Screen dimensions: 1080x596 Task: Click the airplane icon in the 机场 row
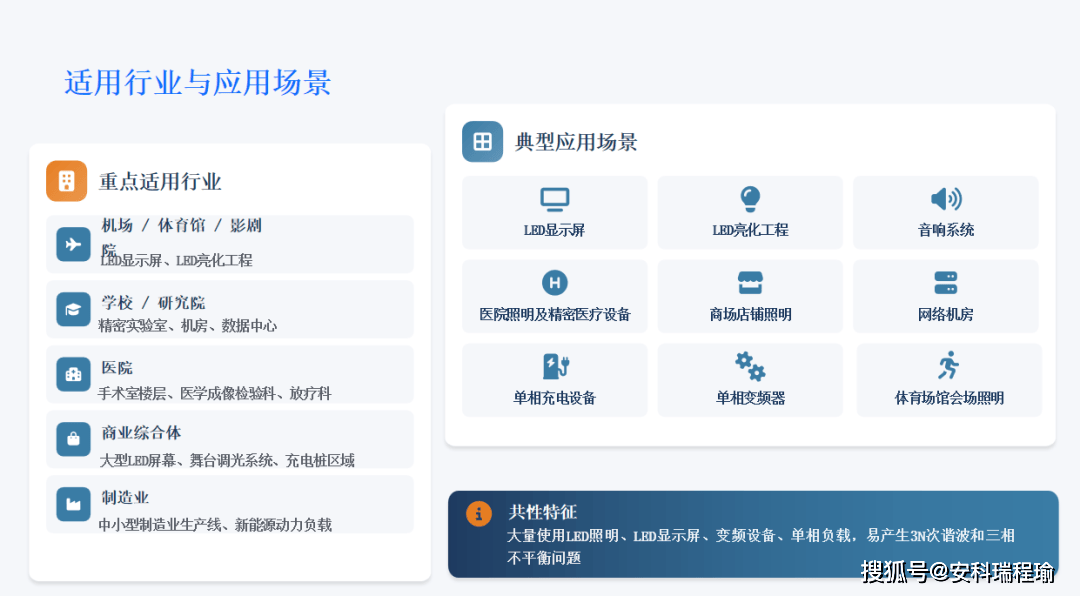click(73, 245)
